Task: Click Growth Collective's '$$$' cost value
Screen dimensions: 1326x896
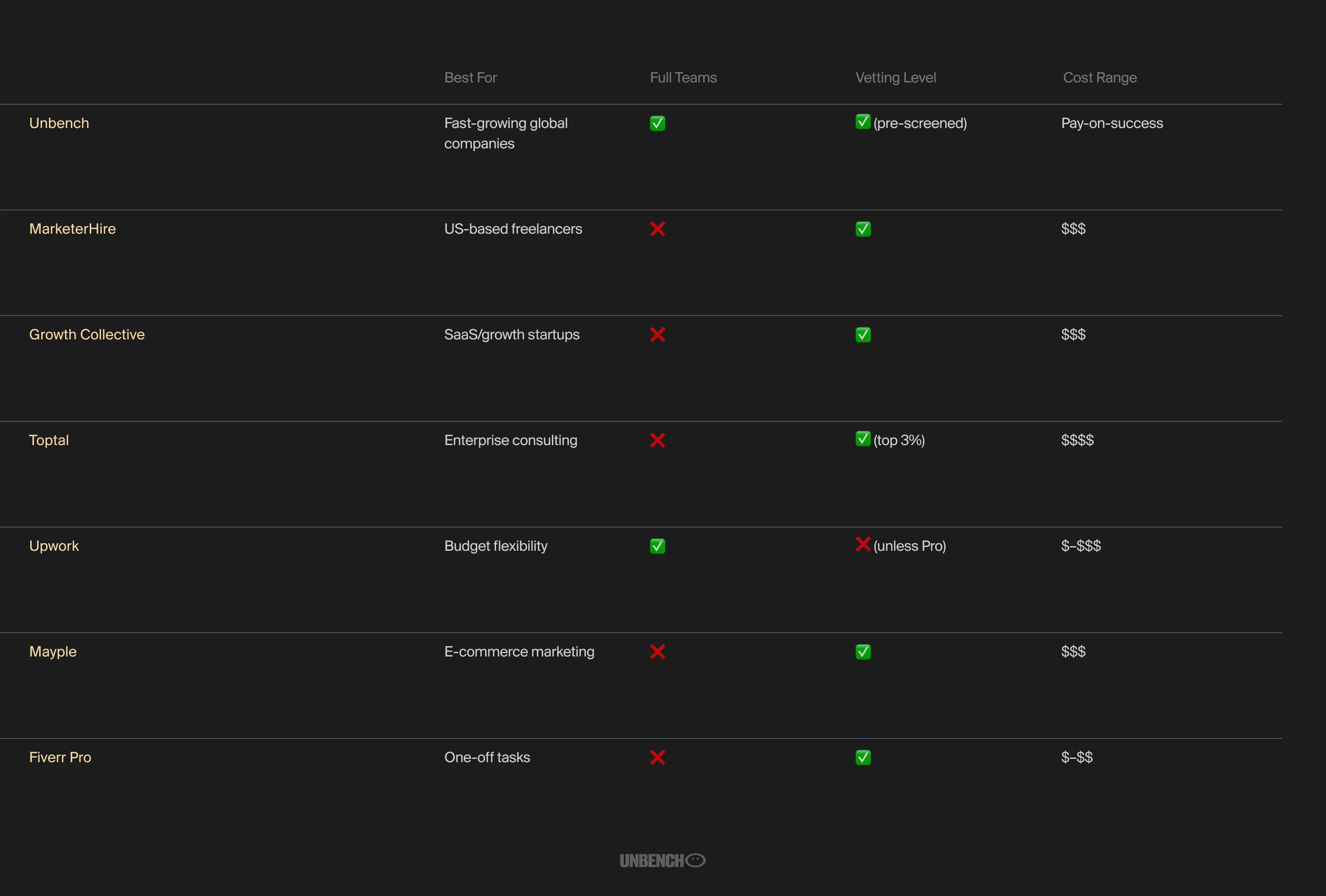Action: coord(1073,335)
